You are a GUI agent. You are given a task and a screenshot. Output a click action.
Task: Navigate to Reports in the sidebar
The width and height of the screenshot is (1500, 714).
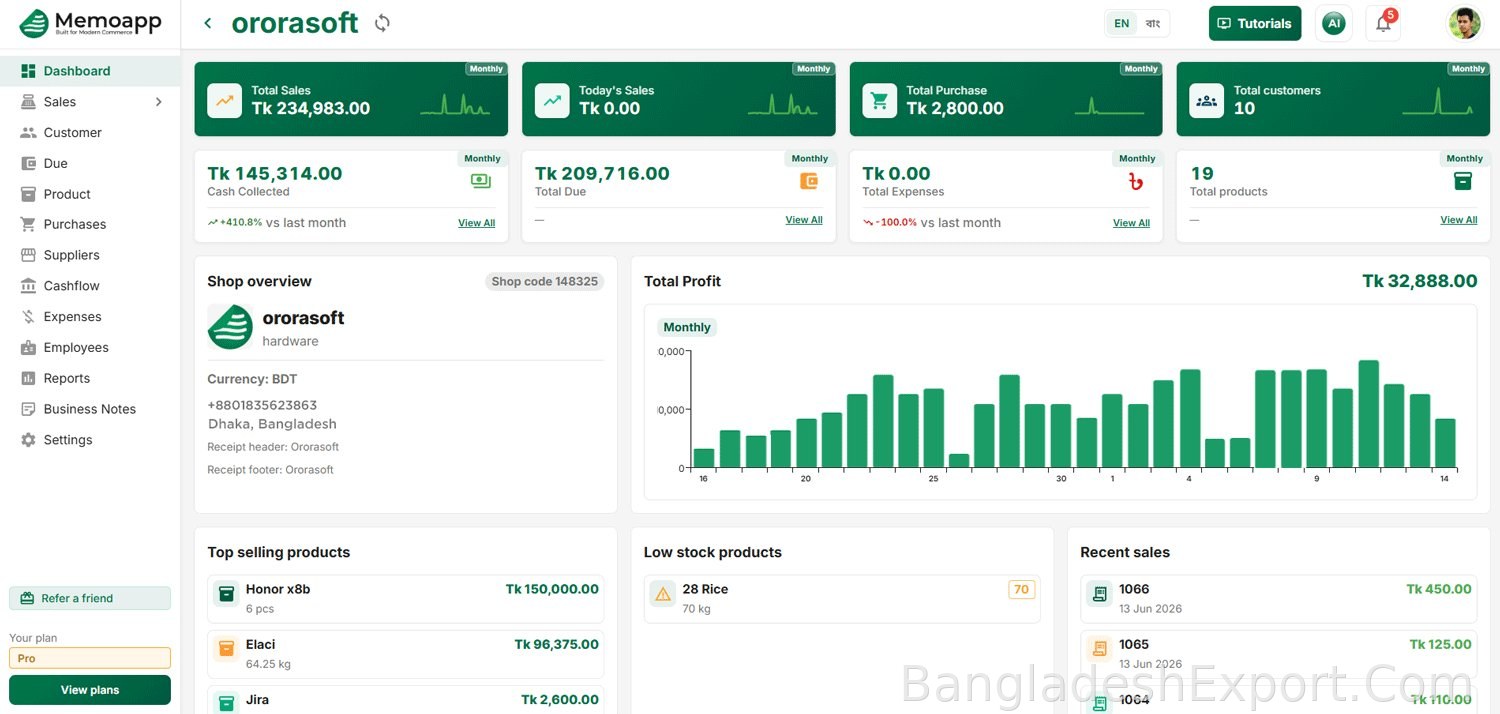pos(90,378)
